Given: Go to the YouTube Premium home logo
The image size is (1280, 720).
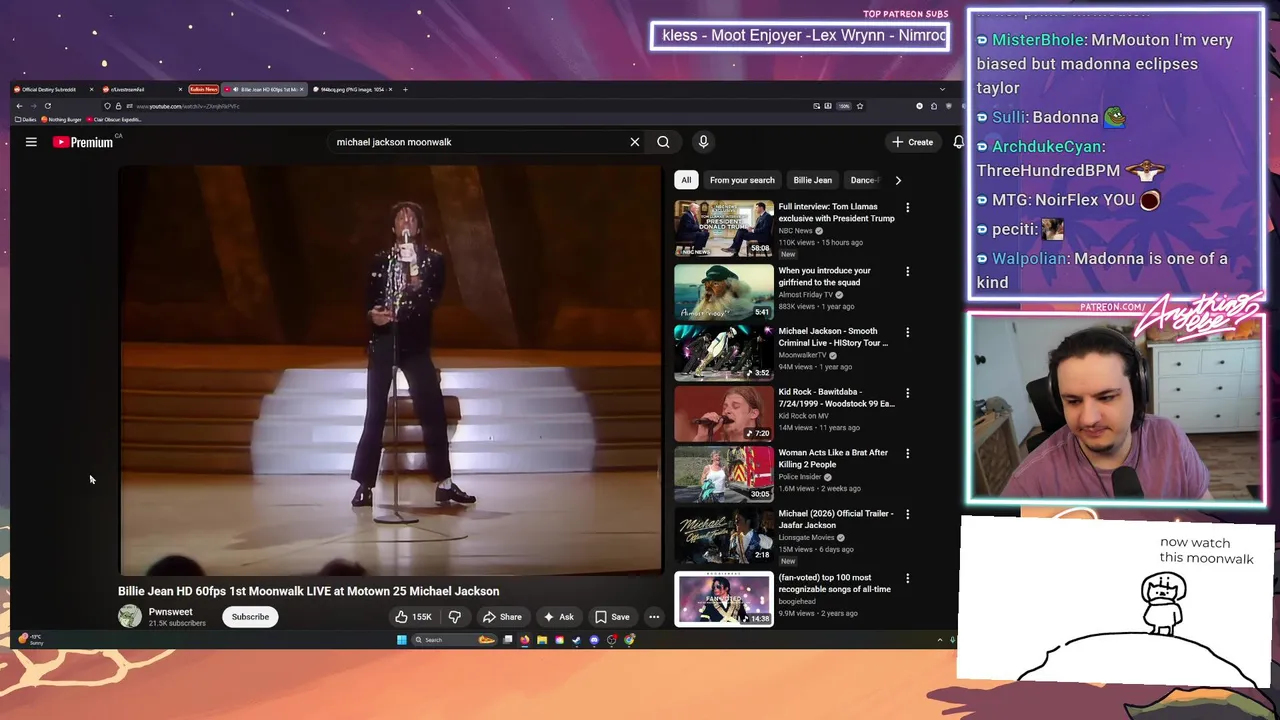Looking at the screenshot, I should (83, 142).
